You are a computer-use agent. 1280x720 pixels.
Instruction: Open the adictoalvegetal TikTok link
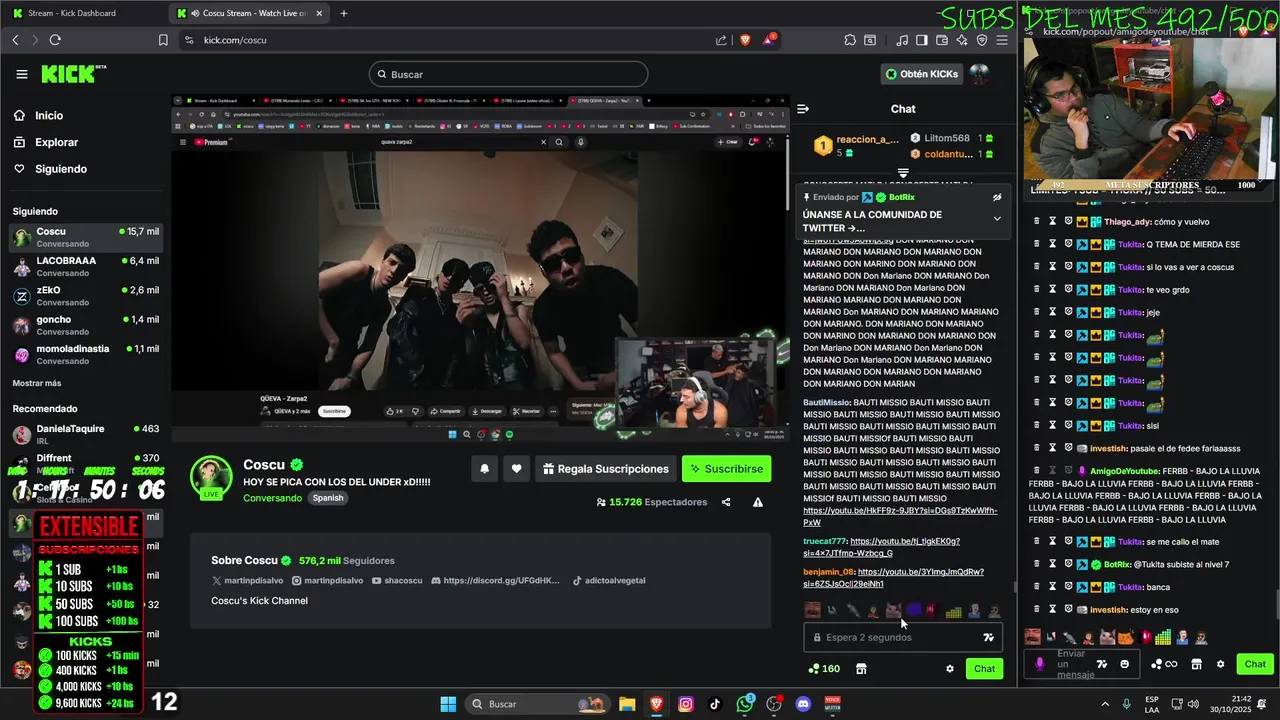pos(609,581)
